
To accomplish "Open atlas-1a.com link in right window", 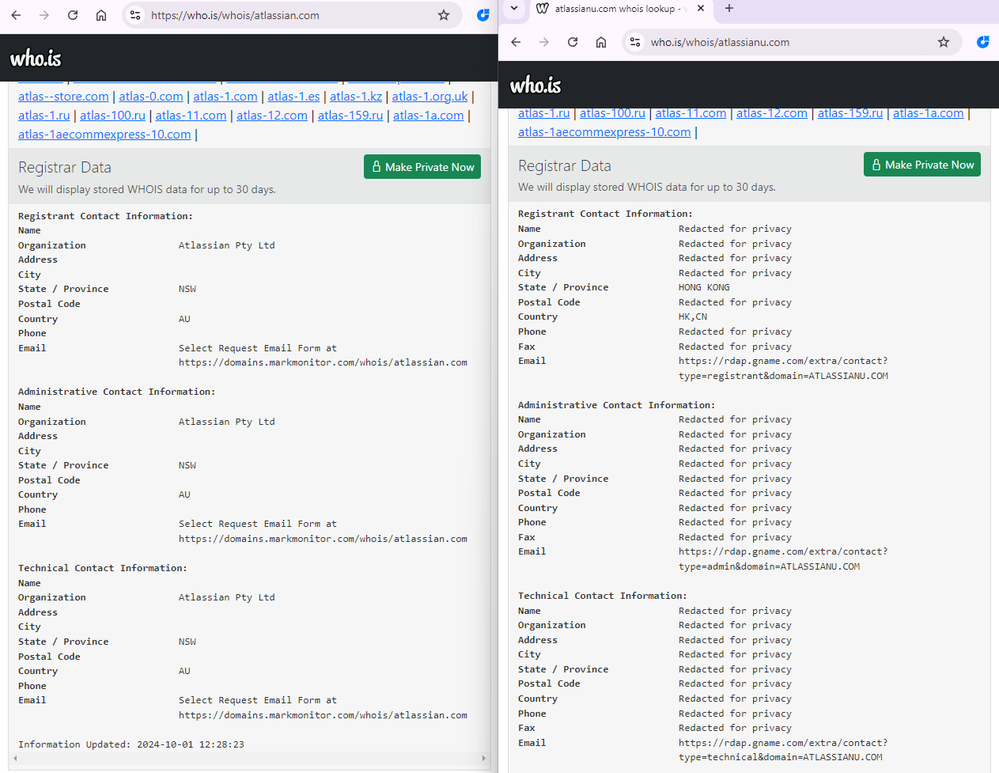I will [x=928, y=113].
